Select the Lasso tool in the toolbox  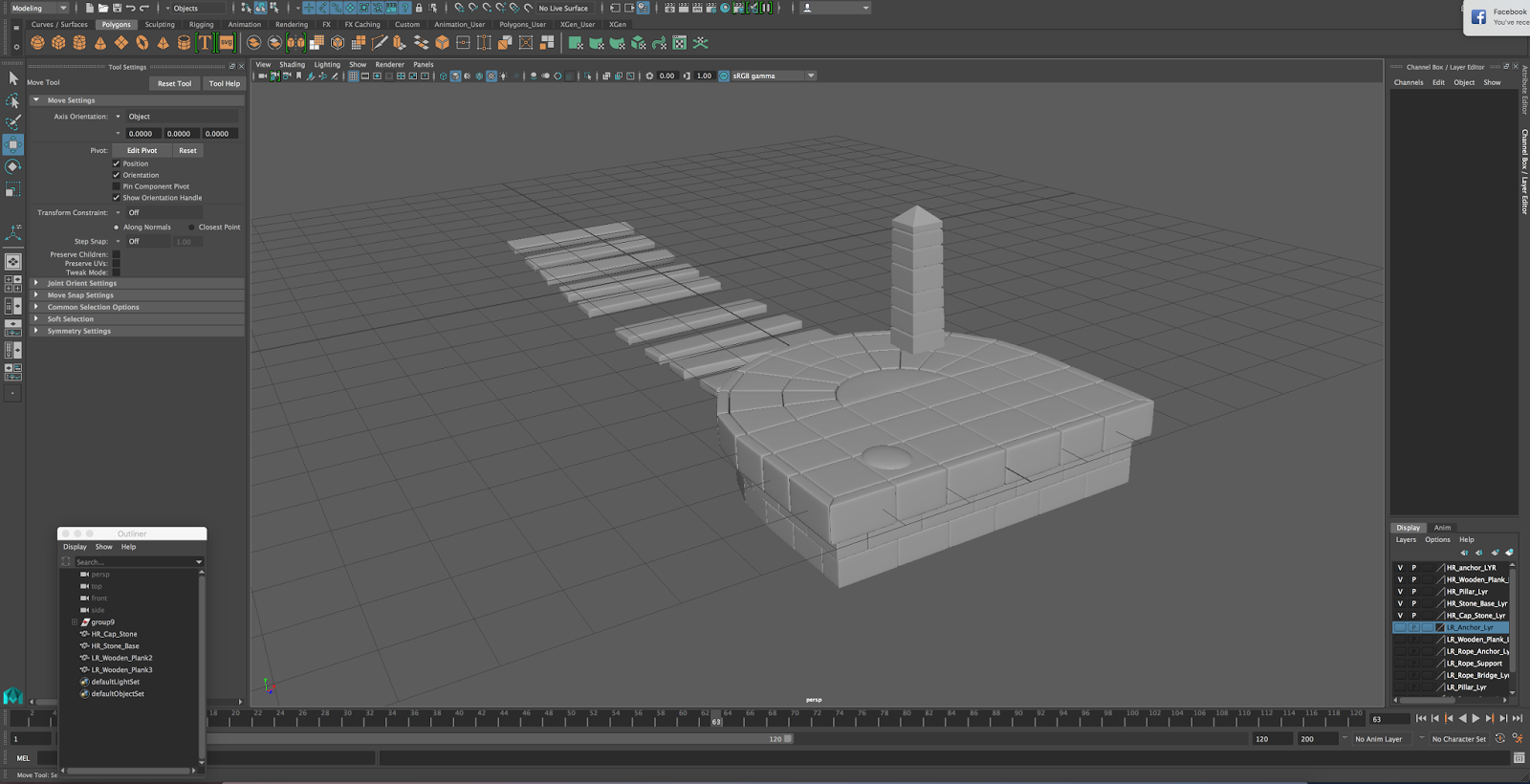[13, 100]
